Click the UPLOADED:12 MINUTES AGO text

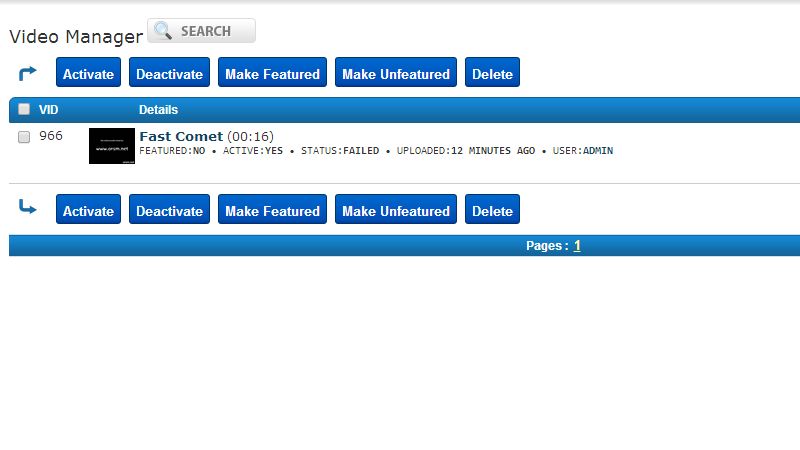(x=466, y=151)
